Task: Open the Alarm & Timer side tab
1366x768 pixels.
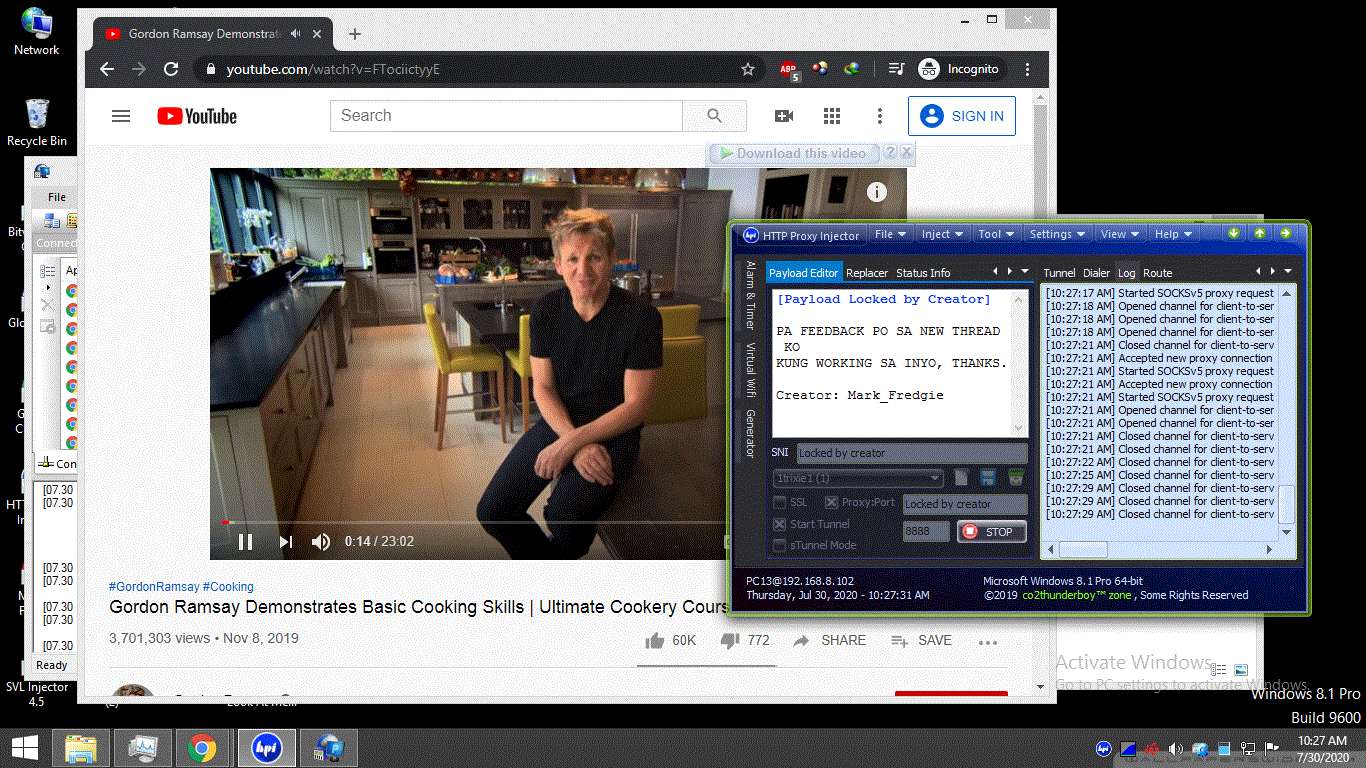Action: (750, 295)
